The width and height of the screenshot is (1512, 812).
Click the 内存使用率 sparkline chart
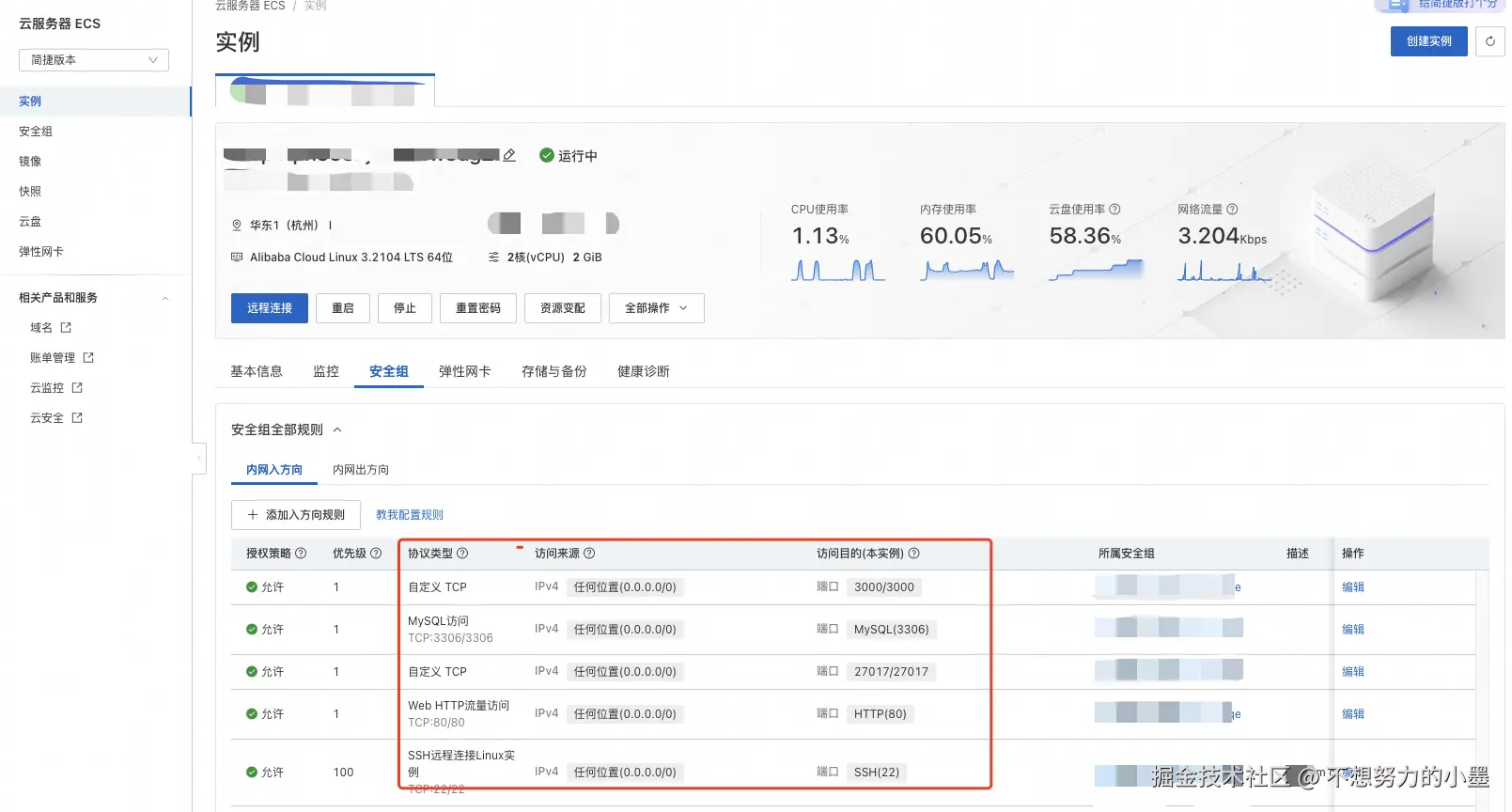967,270
